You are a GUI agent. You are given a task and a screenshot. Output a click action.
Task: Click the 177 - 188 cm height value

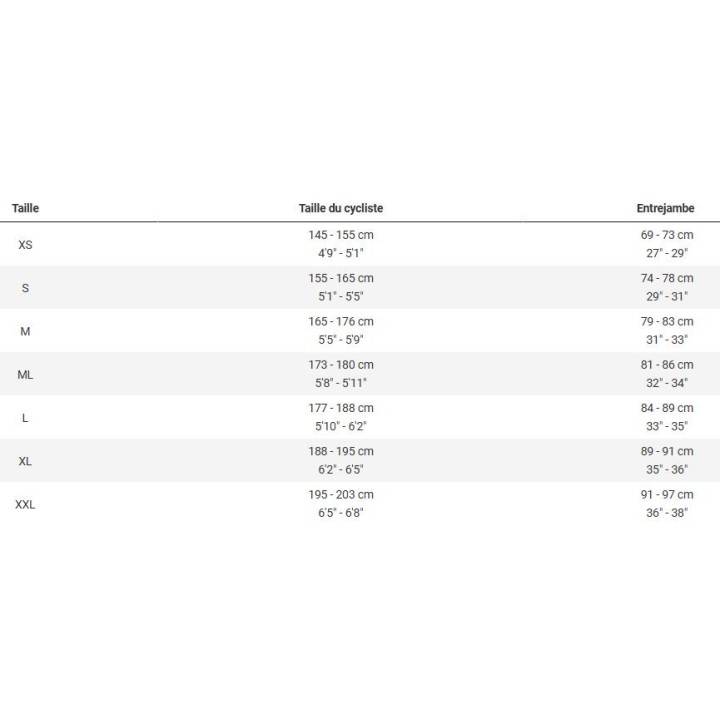(341, 408)
